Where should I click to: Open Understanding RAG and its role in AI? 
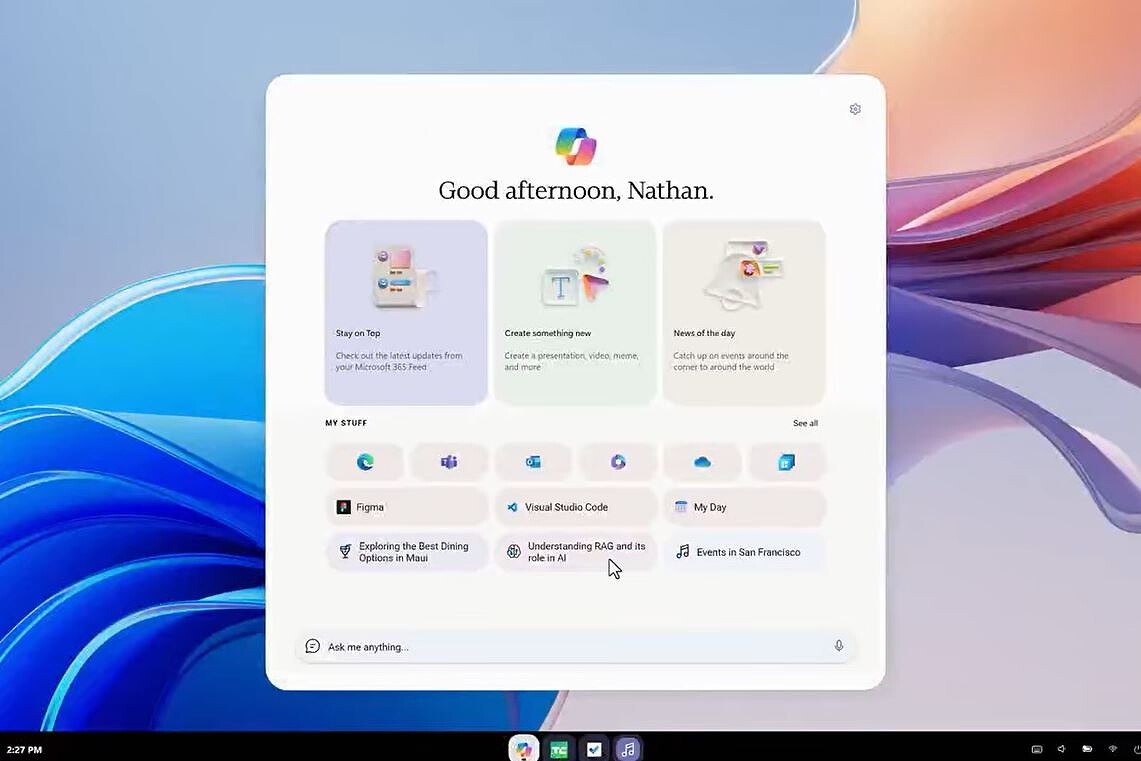pyautogui.click(x=575, y=552)
